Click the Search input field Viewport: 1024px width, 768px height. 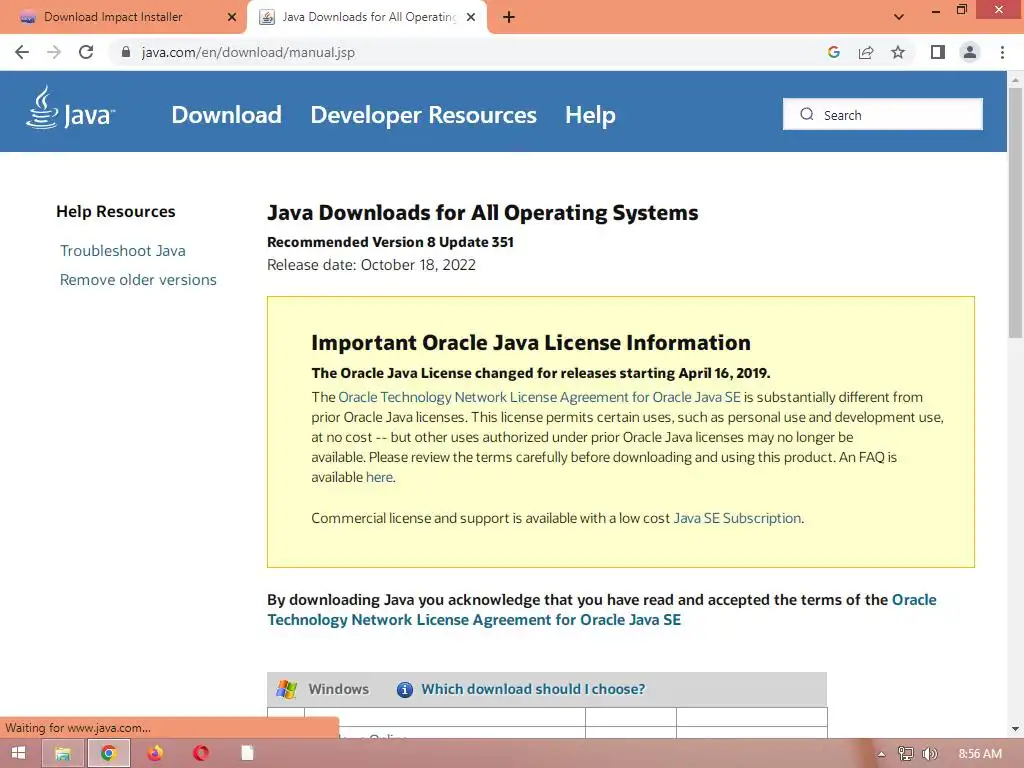point(882,114)
